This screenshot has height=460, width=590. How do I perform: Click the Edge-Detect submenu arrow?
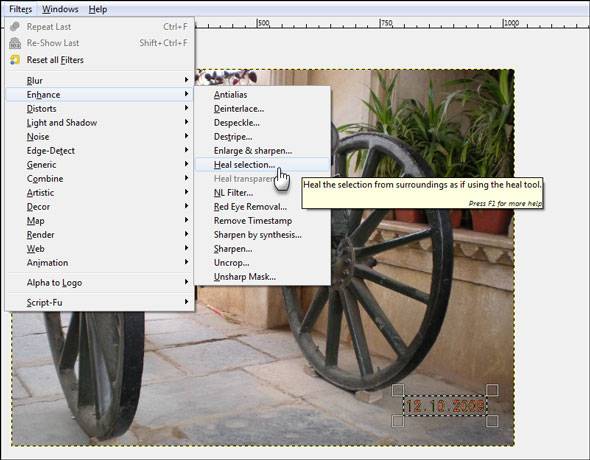(x=186, y=150)
